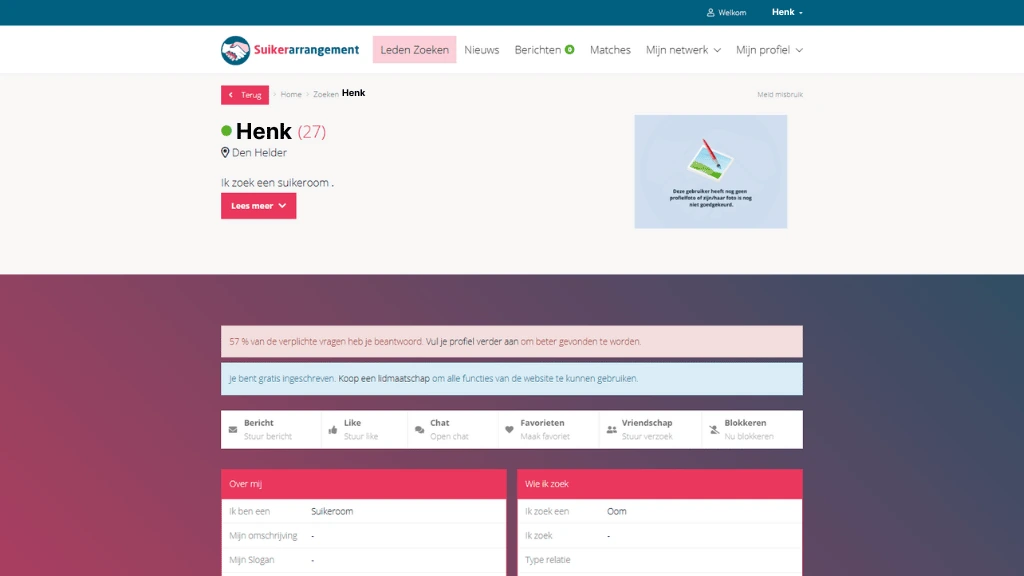This screenshot has width=1024, height=576.
Task: Click the profile photo placeholder image
Action: [710, 171]
